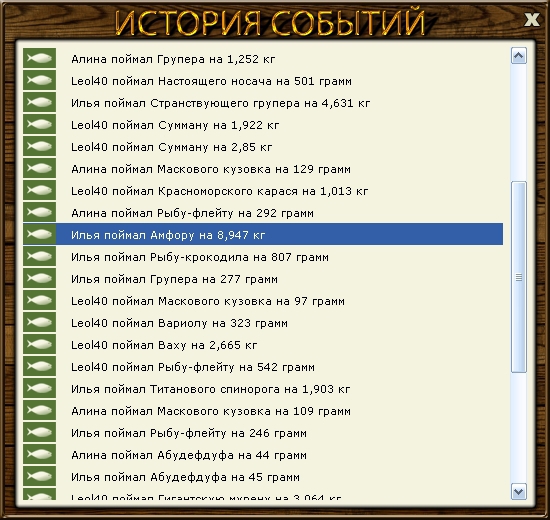Click fish icon beside Рыбу-крокодила row
The width and height of the screenshot is (550, 520).
39,256
